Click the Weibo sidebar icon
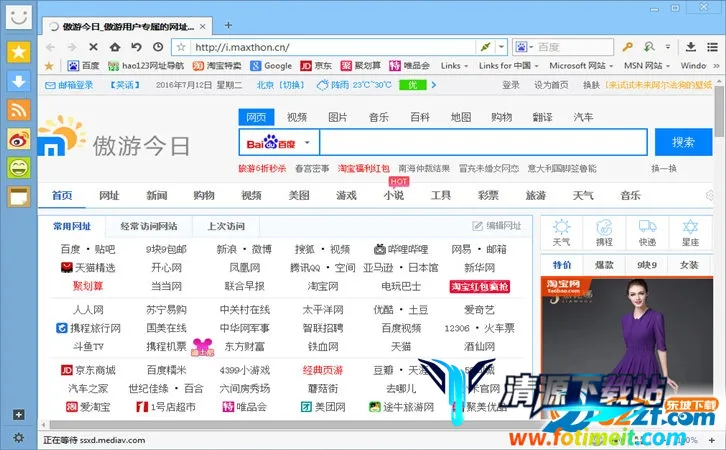 pyautogui.click(x=19, y=139)
